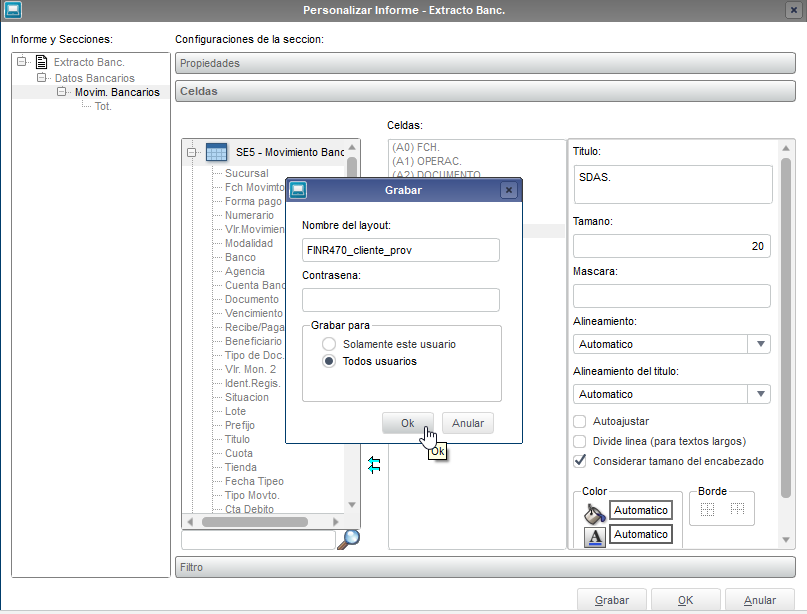This screenshot has width=807, height=614.
Task: Click the swap cells arrows icon
Action: click(374, 465)
